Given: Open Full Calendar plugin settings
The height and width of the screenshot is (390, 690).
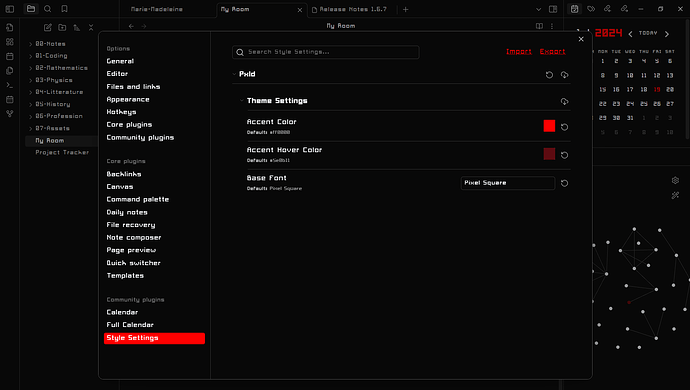Looking at the screenshot, I should (130, 325).
